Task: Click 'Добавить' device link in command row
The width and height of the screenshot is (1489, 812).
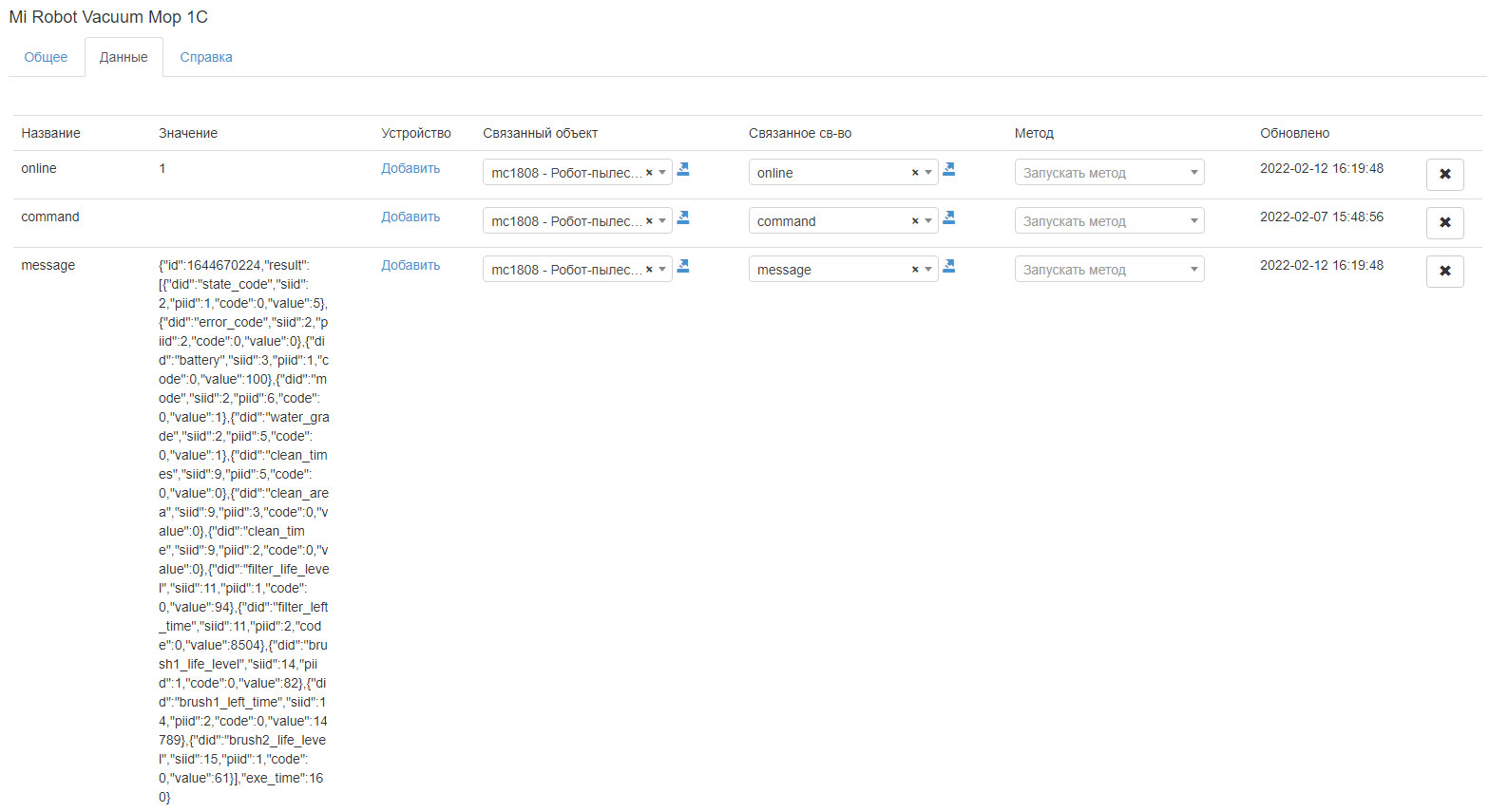Action: click(x=410, y=217)
